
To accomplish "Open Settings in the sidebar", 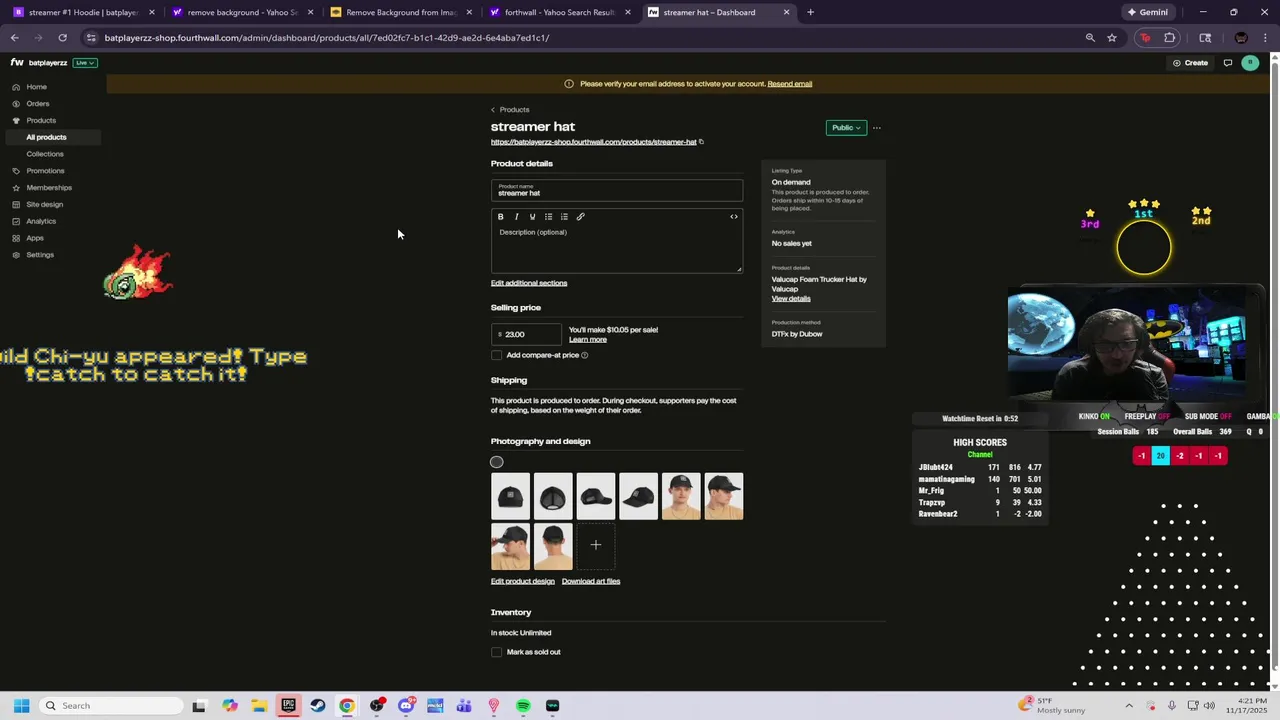I will pyautogui.click(x=40, y=255).
